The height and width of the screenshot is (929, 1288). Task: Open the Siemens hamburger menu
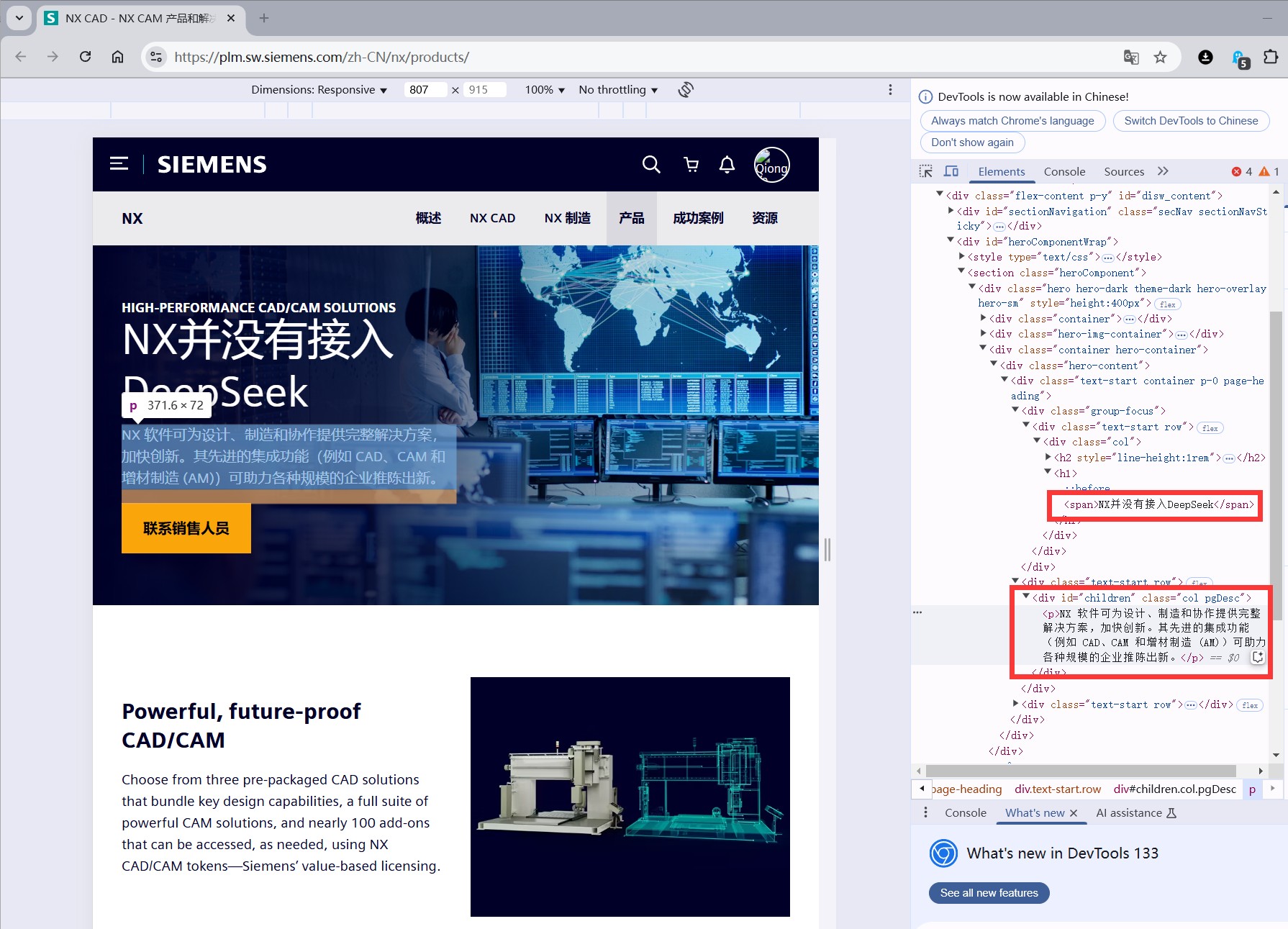point(119,164)
